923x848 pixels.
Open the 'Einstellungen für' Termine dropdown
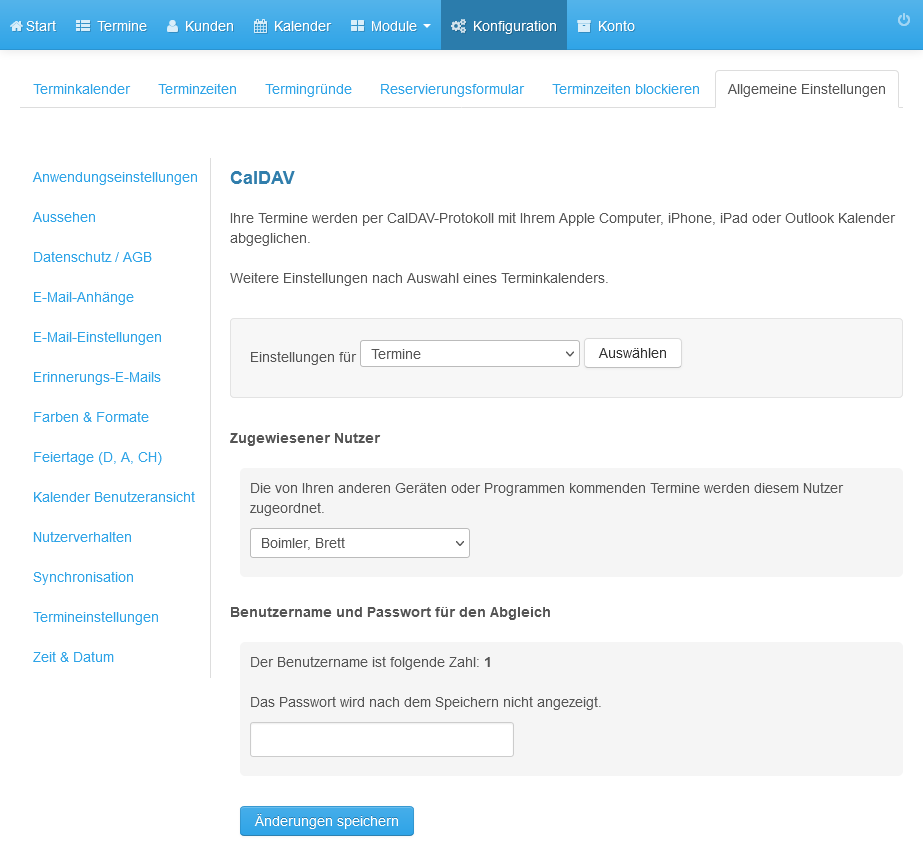click(x=470, y=354)
